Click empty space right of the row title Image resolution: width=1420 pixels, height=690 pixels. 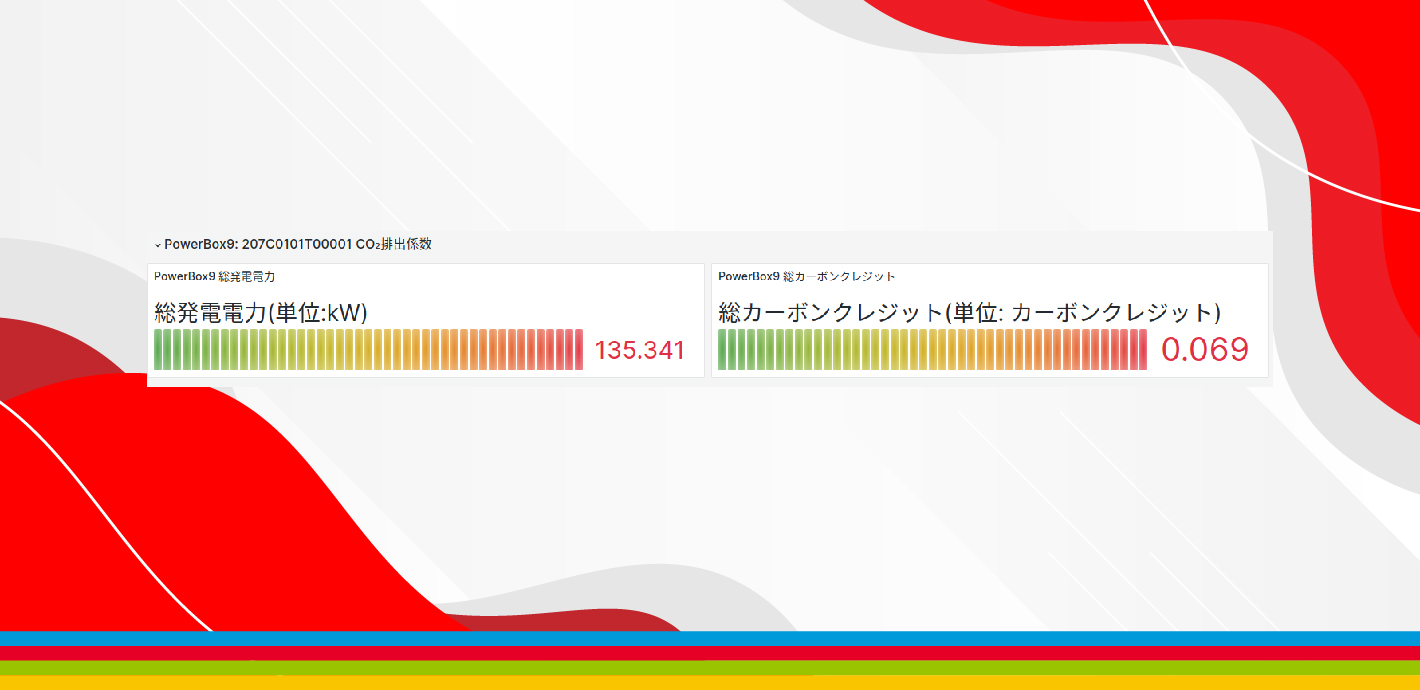[850, 244]
